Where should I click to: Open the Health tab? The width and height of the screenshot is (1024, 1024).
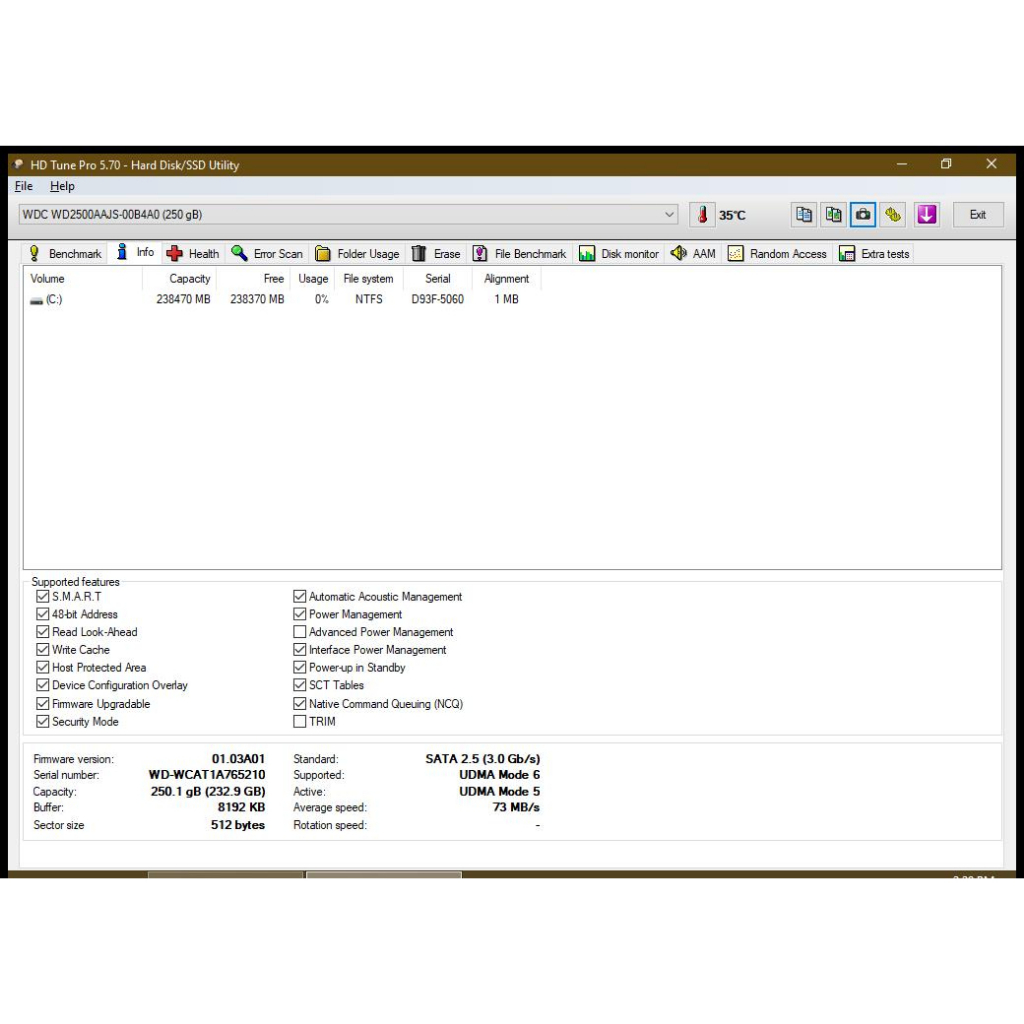point(193,254)
